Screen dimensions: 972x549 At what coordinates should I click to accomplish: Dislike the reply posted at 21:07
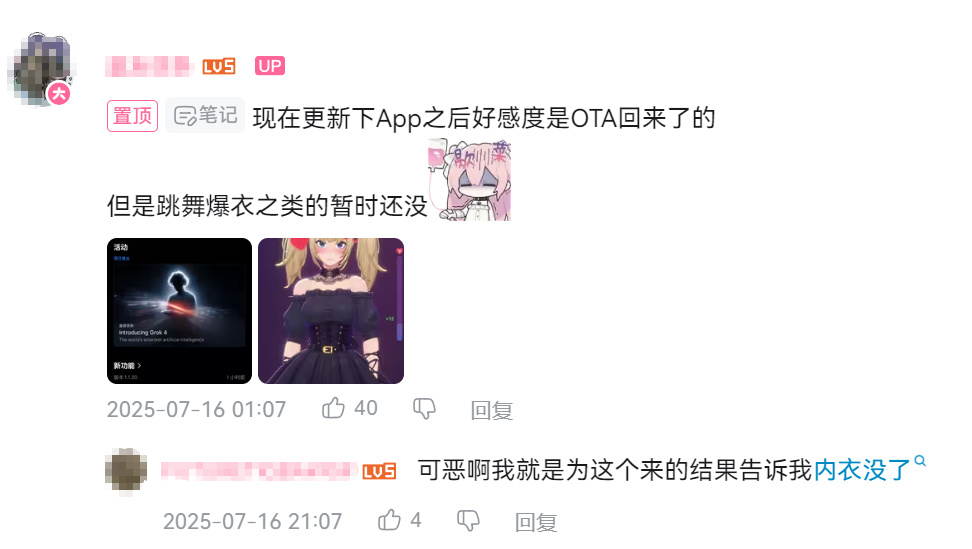tap(468, 520)
